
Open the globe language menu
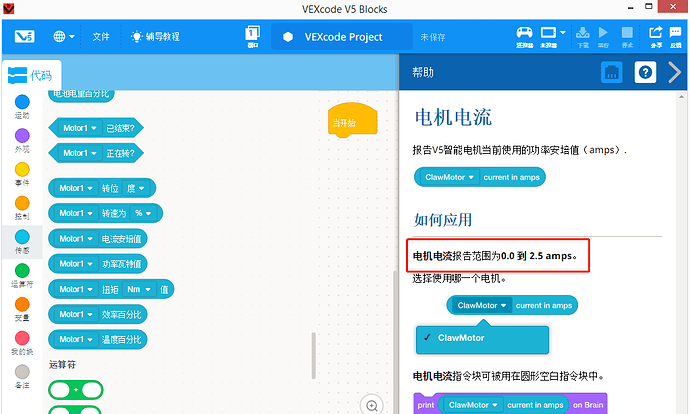tap(64, 37)
